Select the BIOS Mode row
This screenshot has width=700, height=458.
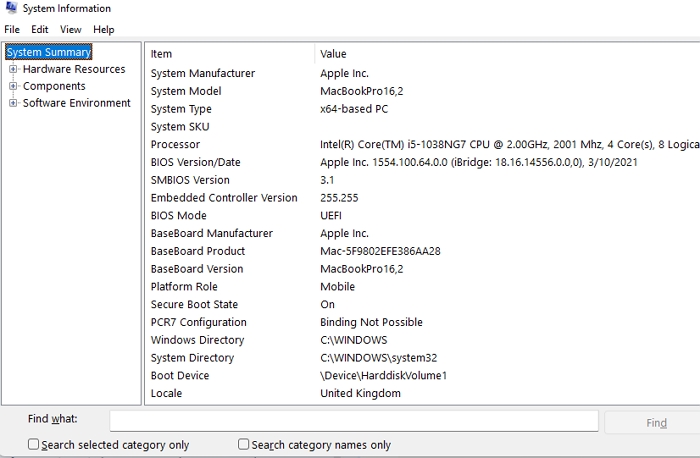coord(423,216)
